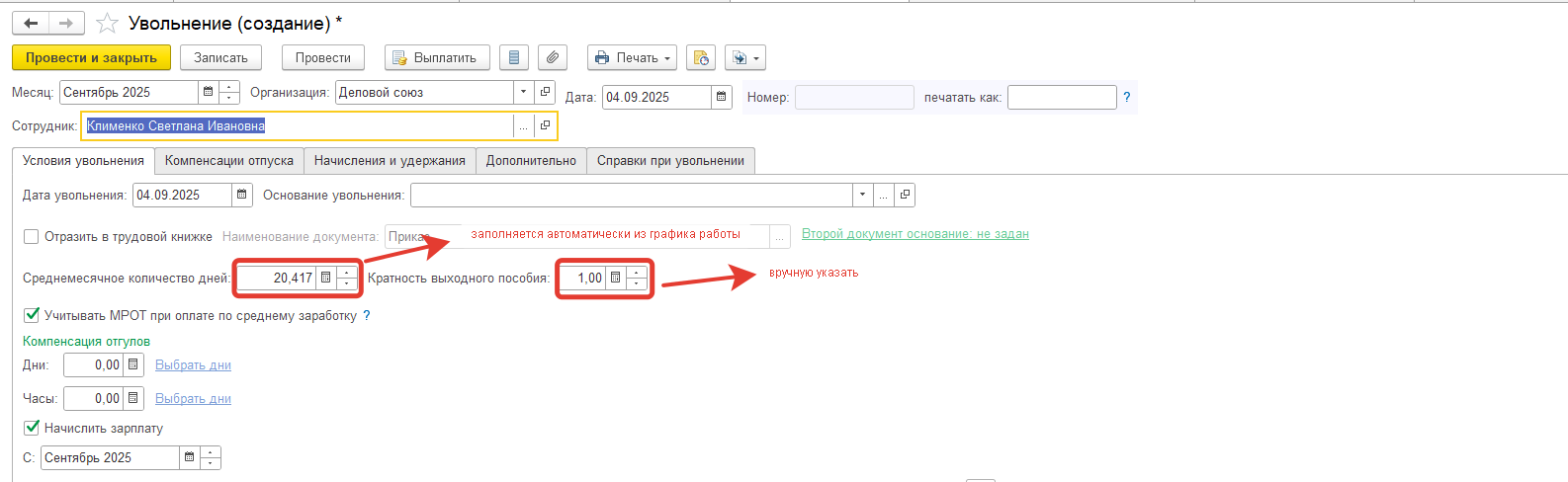The height and width of the screenshot is (482, 1568).
Task: Enable Отразить в трудовой книжке checkbox
Action: (32, 236)
